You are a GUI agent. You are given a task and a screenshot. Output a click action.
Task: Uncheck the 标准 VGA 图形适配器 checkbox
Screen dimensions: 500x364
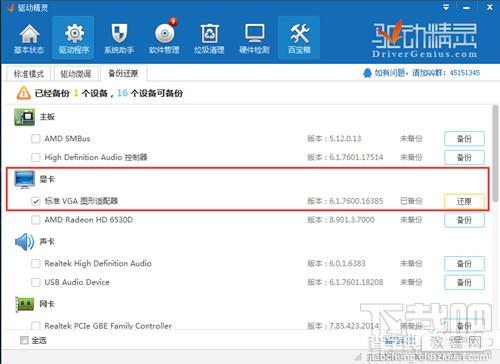36,201
